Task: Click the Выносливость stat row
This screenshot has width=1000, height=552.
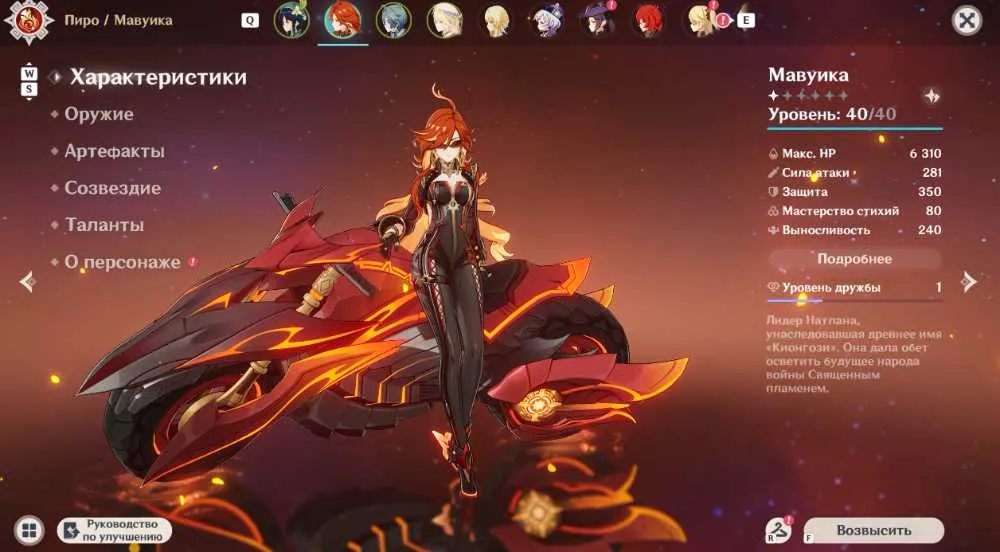Action: point(855,229)
